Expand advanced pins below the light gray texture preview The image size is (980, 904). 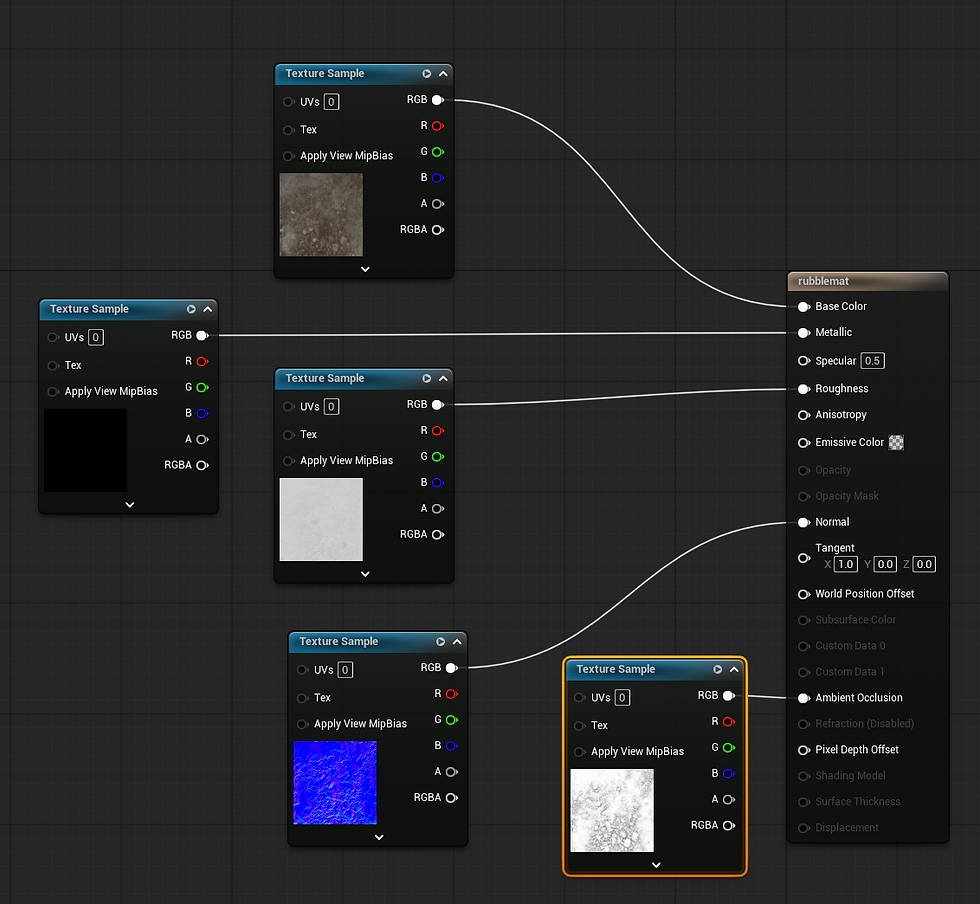[x=365, y=574]
